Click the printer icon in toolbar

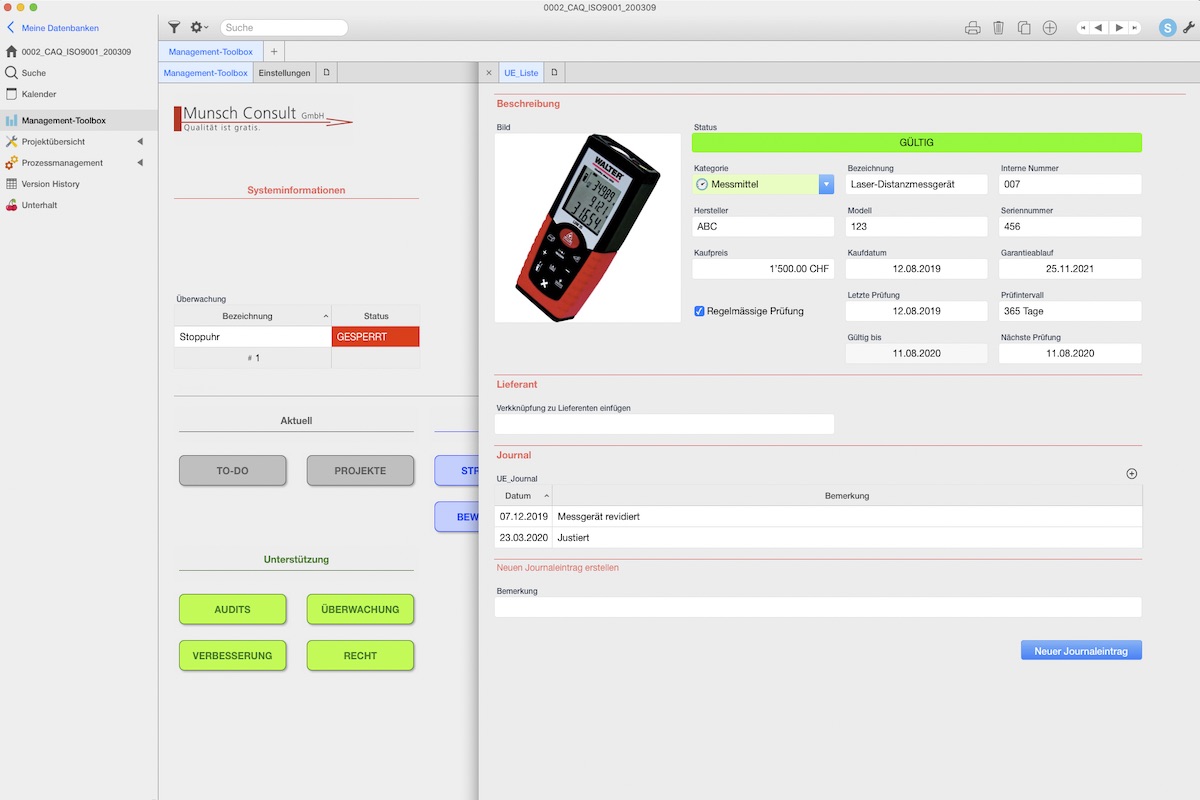[972, 28]
